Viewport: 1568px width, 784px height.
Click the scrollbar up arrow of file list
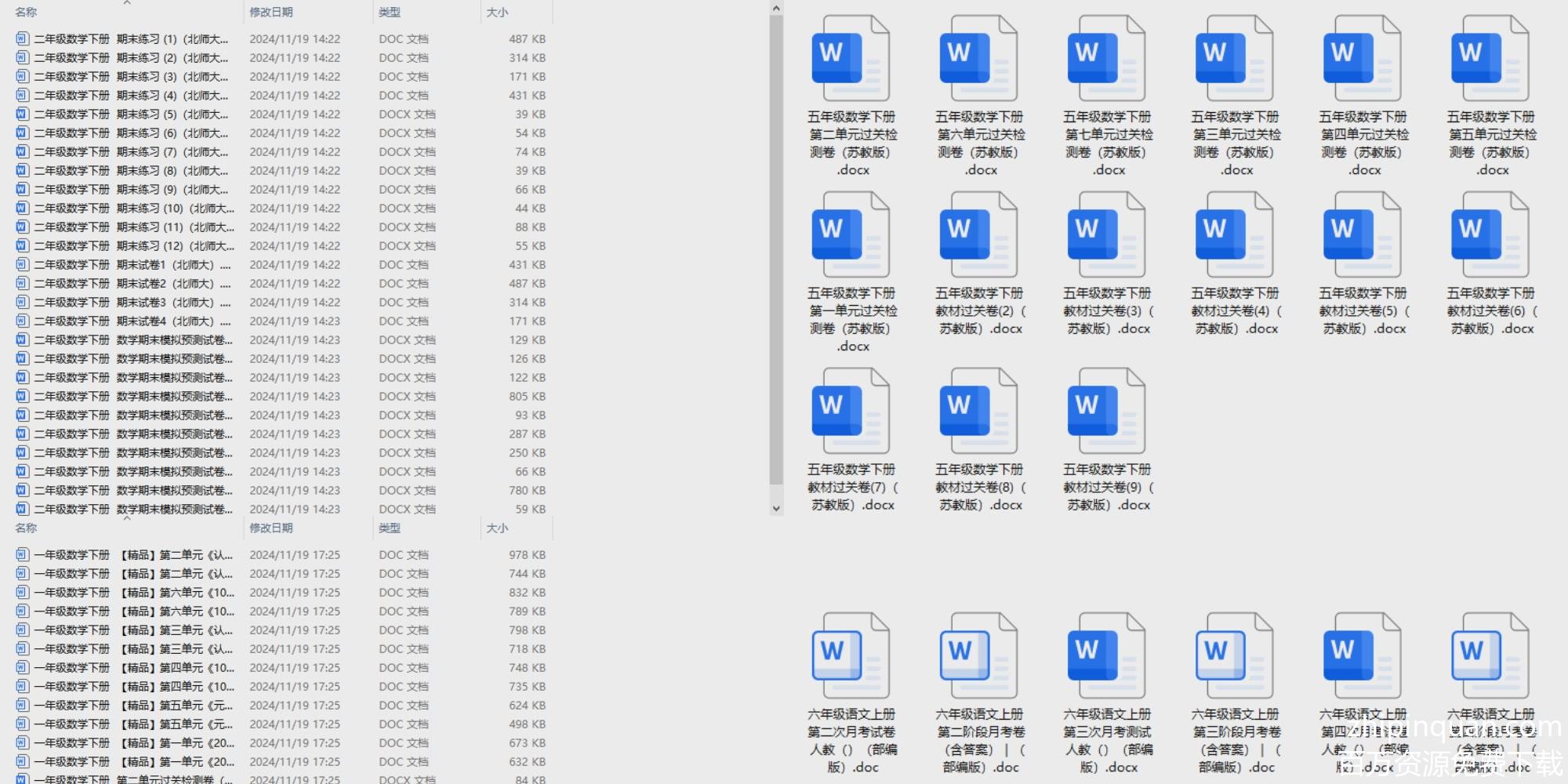pyautogui.click(x=776, y=9)
